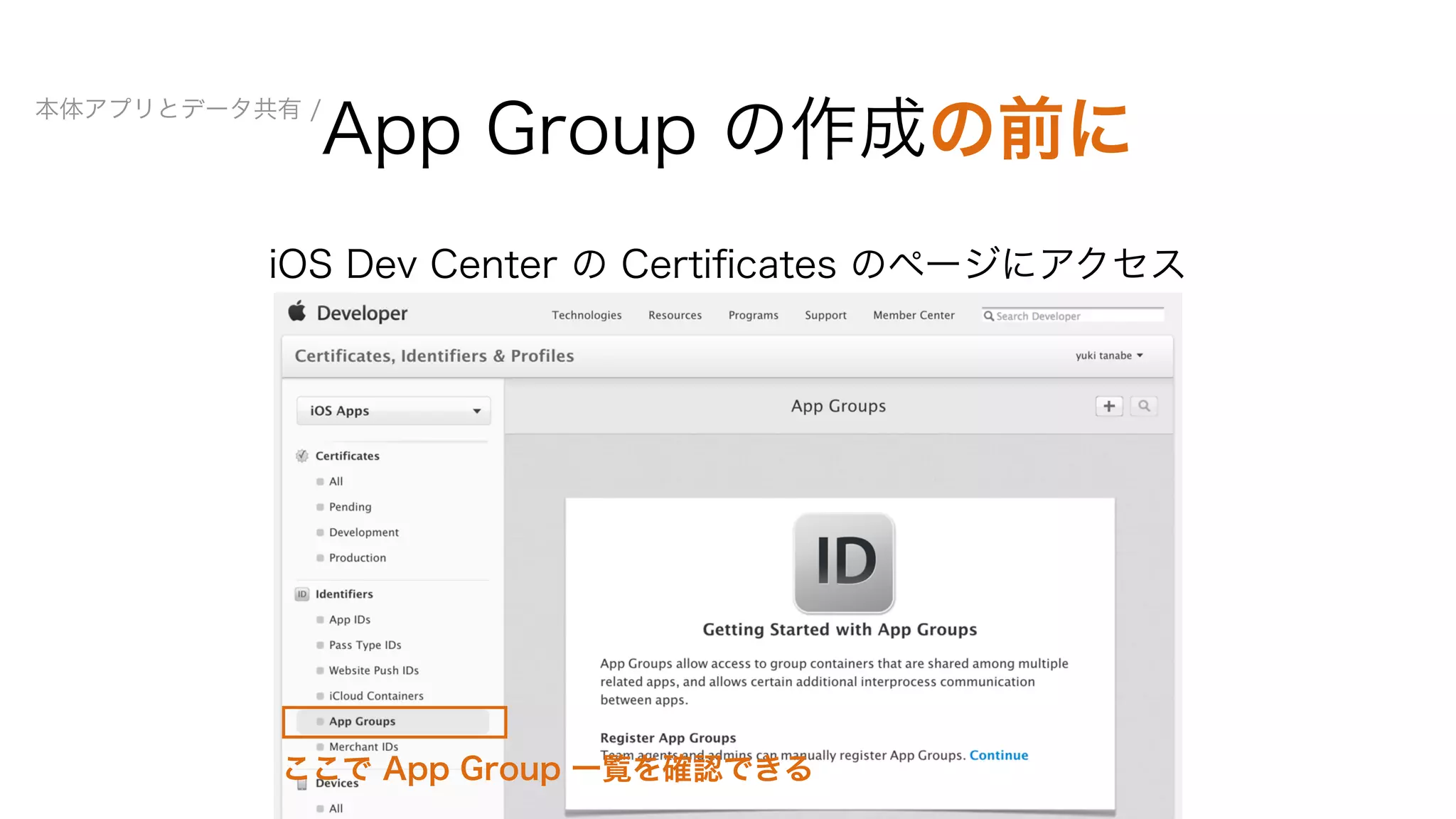The height and width of the screenshot is (819, 1456).
Task: Go to Member Center
Action: pyautogui.click(x=914, y=315)
